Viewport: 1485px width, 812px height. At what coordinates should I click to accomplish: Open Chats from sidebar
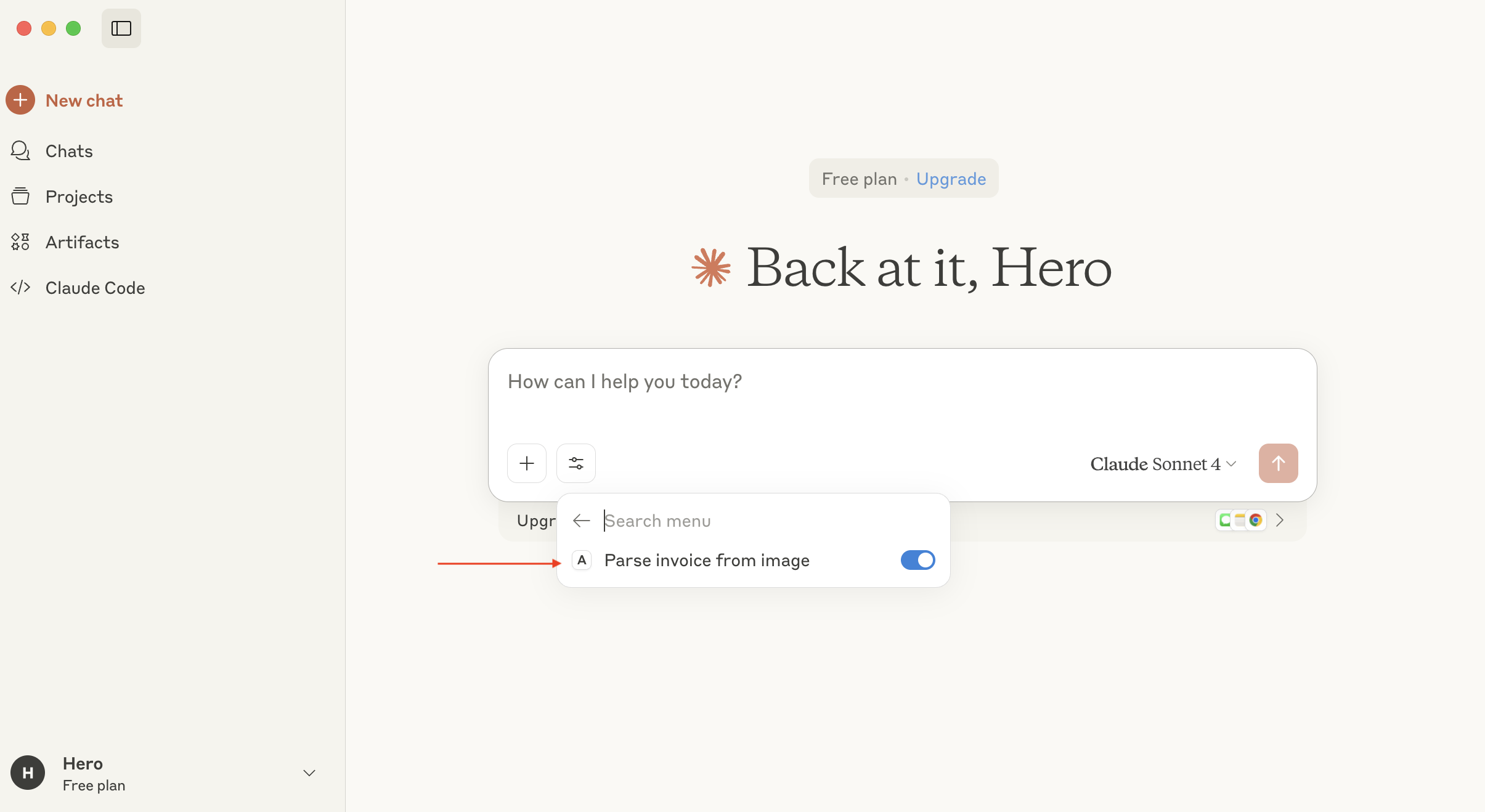click(x=69, y=151)
